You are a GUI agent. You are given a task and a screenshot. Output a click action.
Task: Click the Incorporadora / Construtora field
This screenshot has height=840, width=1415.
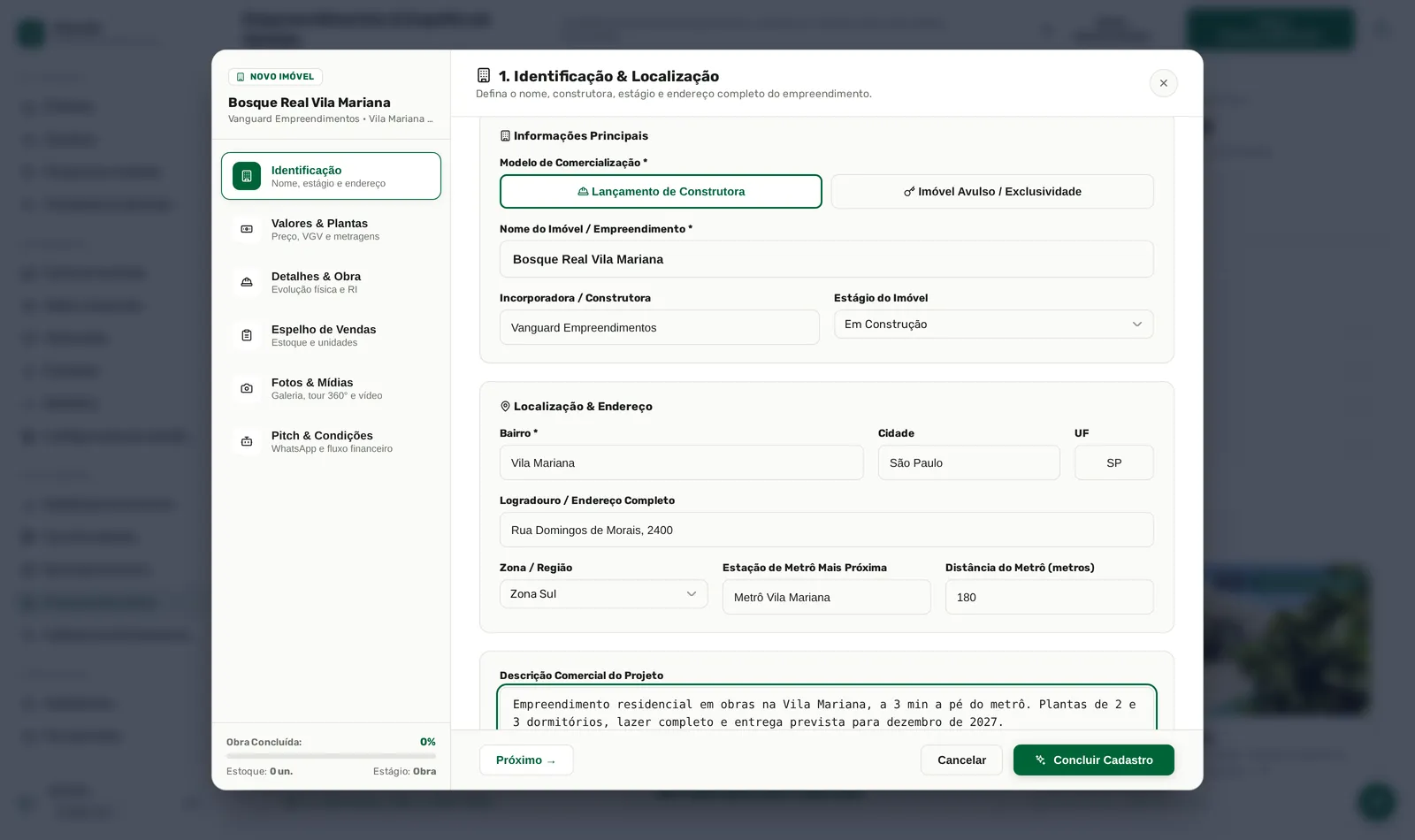(660, 327)
